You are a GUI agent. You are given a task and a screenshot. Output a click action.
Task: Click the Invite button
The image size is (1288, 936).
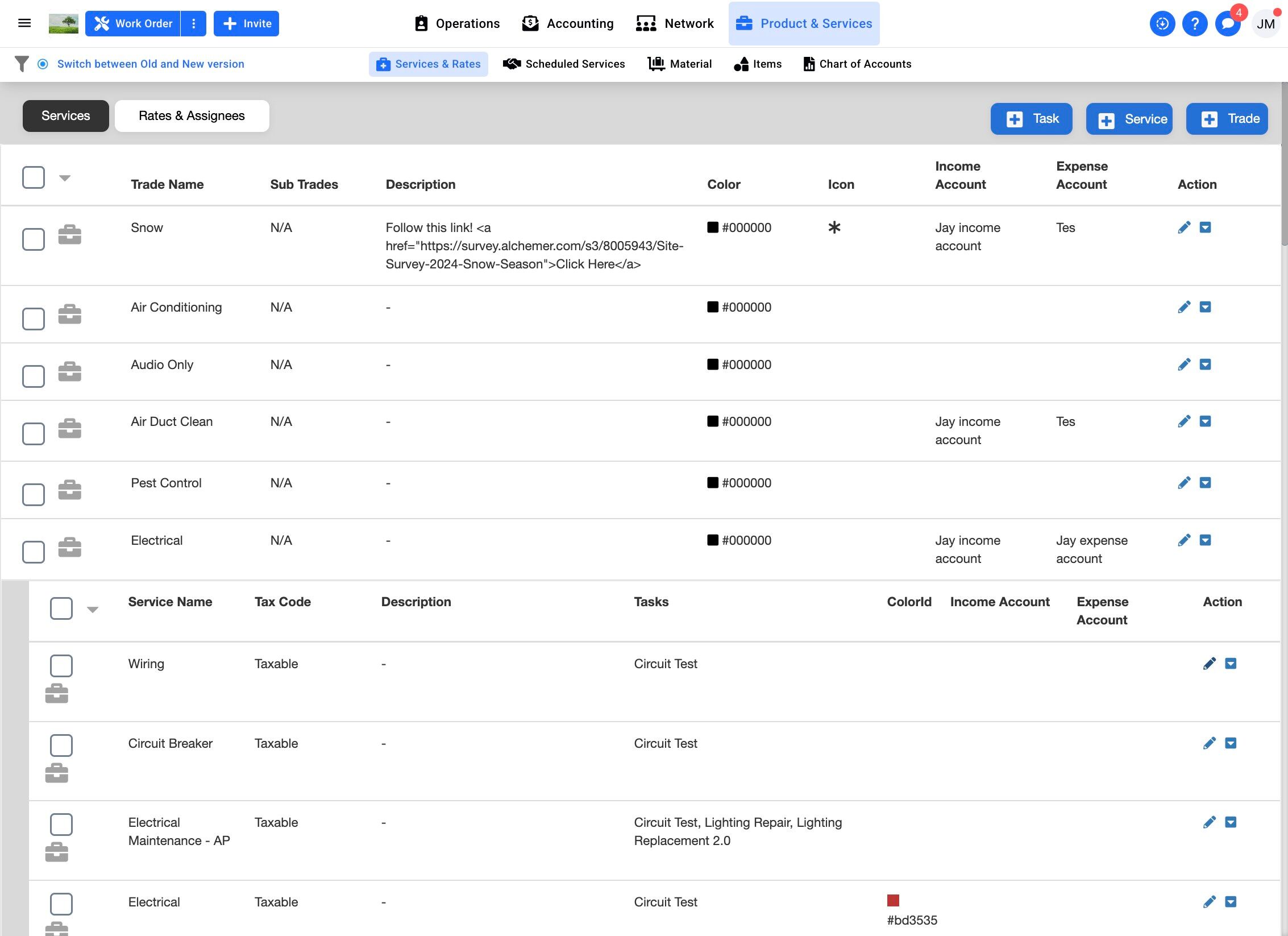pyautogui.click(x=246, y=23)
